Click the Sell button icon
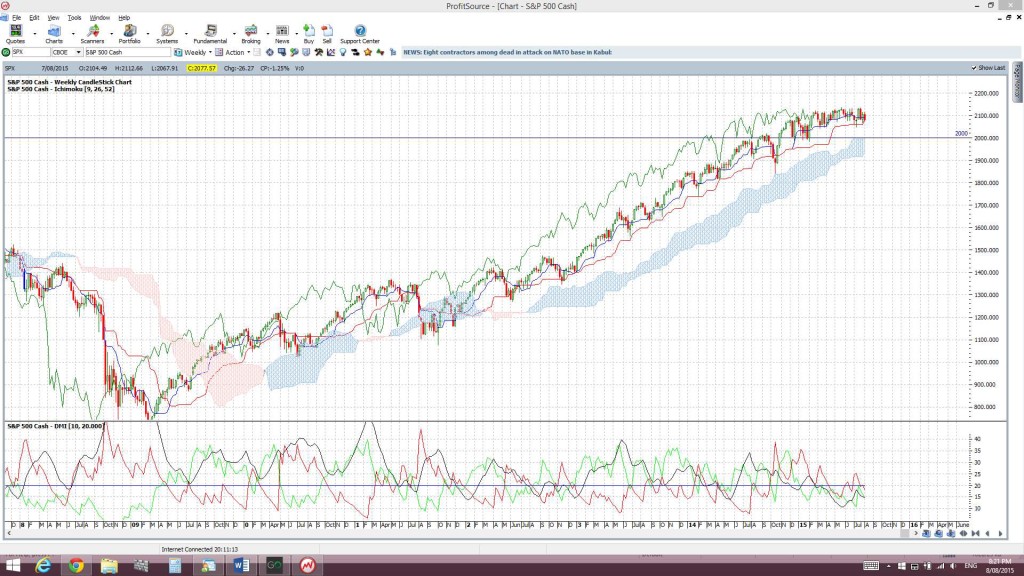1024x576 pixels. pyautogui.click(x=327, y=33)
